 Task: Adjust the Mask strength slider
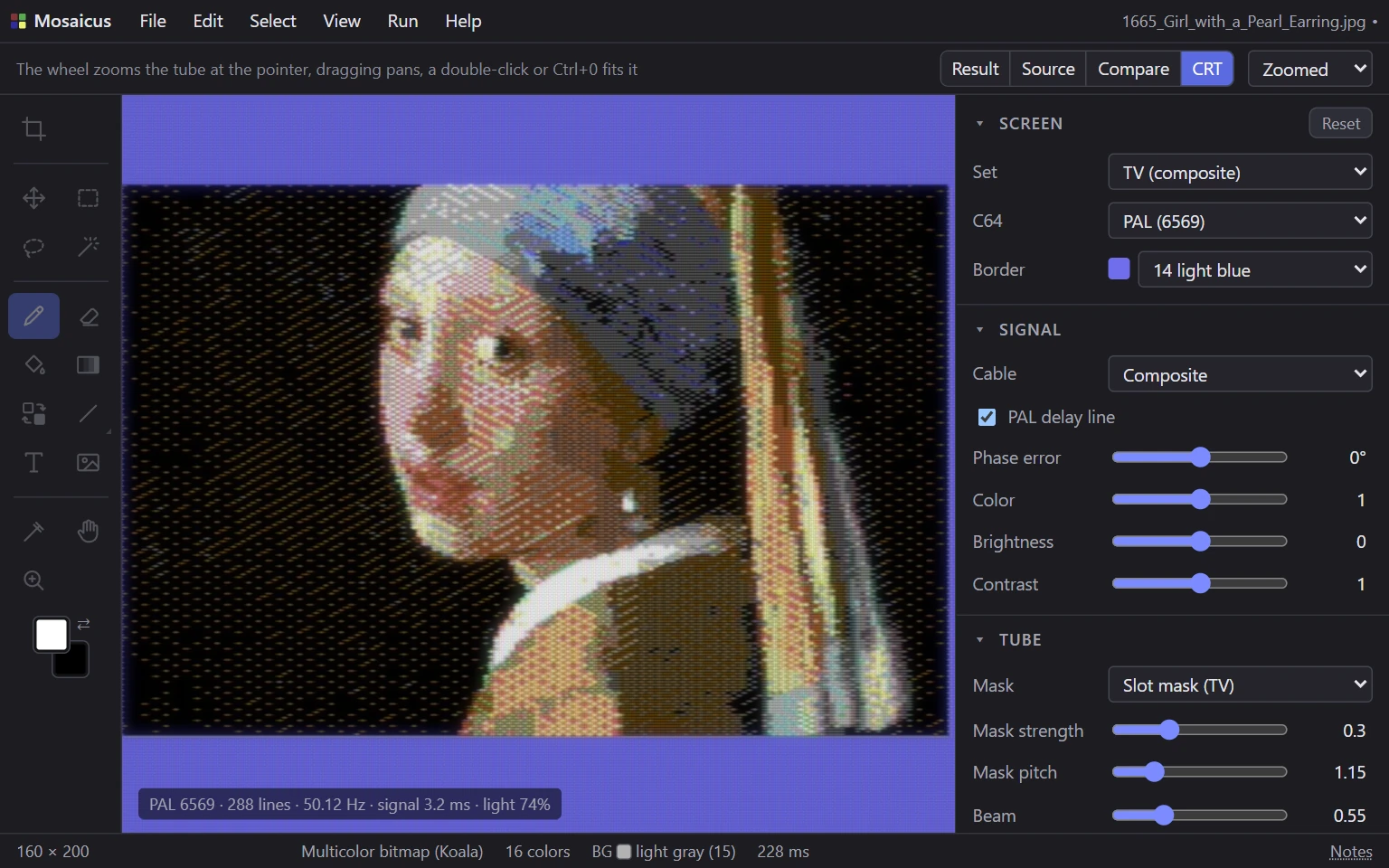click(1199, 730)
